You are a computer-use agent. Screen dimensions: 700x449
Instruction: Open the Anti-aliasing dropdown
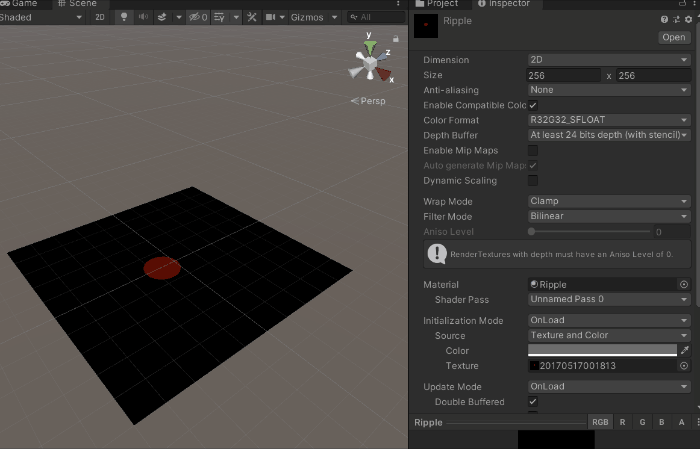[609, 90]
